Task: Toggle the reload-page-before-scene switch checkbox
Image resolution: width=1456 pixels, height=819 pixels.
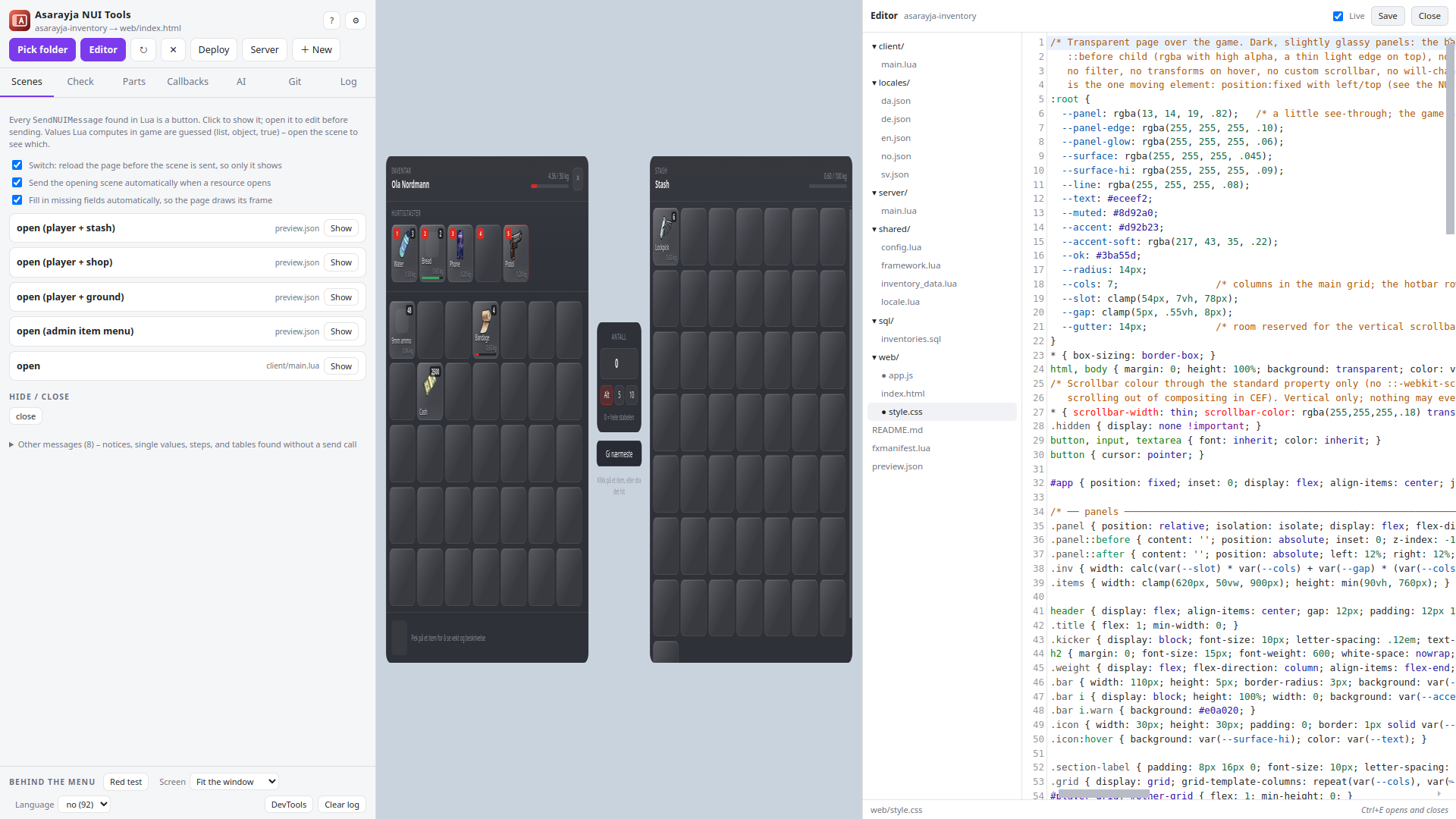Action: click(17, 165)
